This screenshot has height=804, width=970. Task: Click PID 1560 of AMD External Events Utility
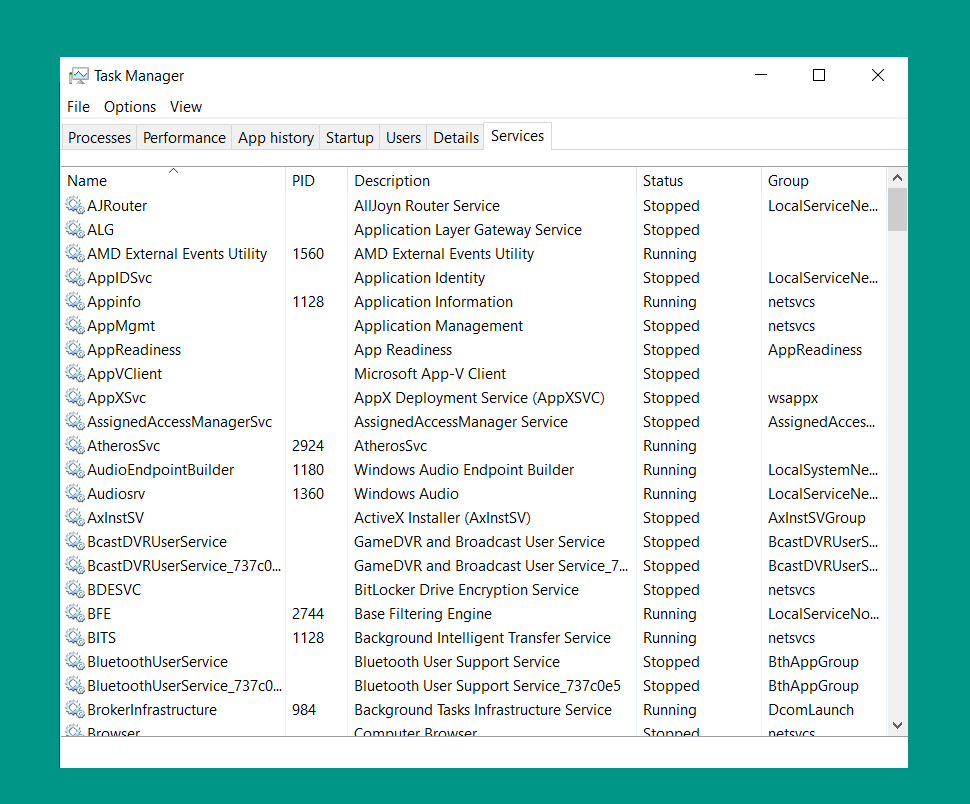(x=308, y=254)
